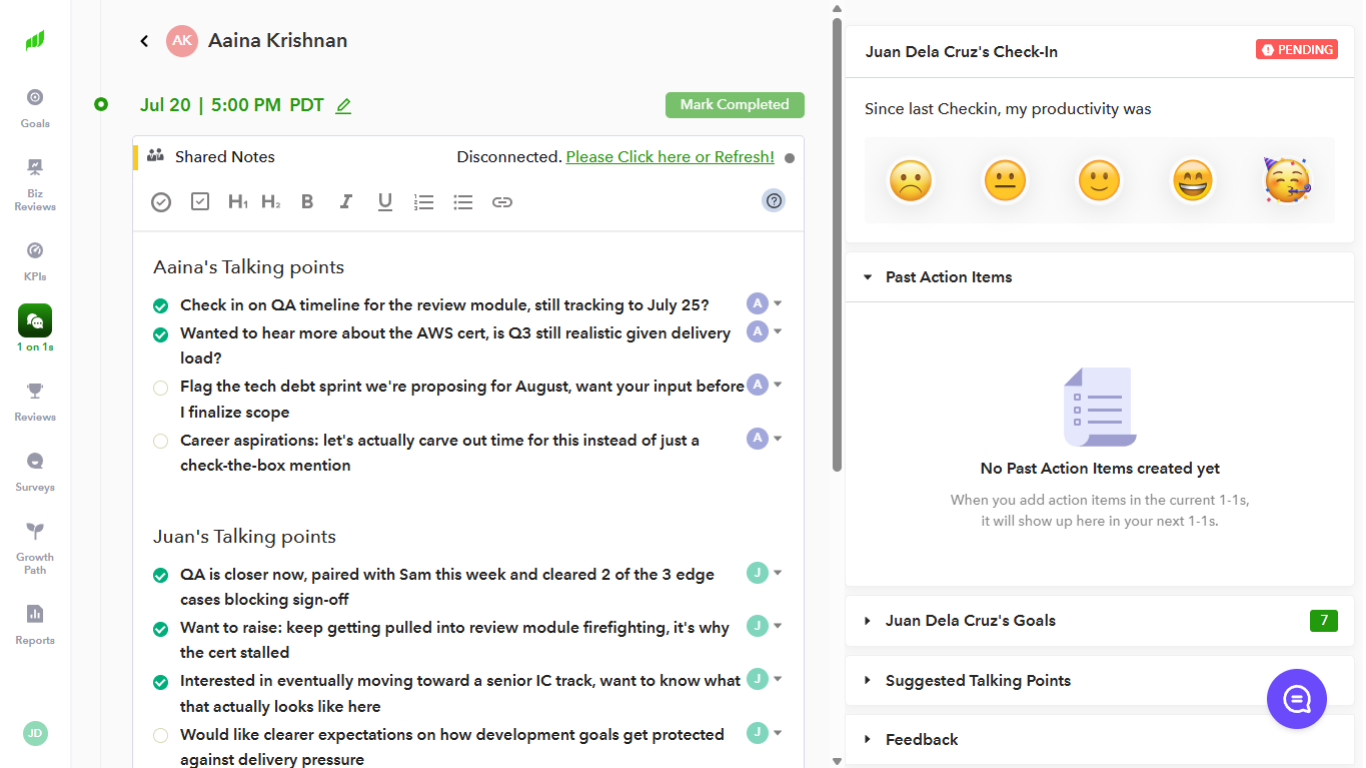Insert a link using the toolbar link icon
Viewport: 1366px width, 768px height.
point(502,202)
